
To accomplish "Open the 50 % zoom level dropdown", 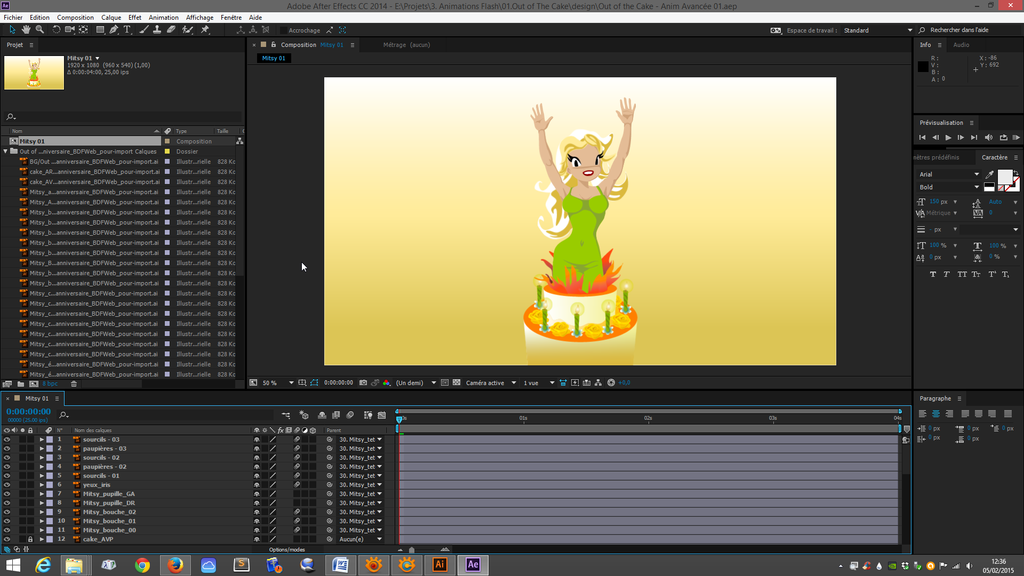I will click(292, 383).
